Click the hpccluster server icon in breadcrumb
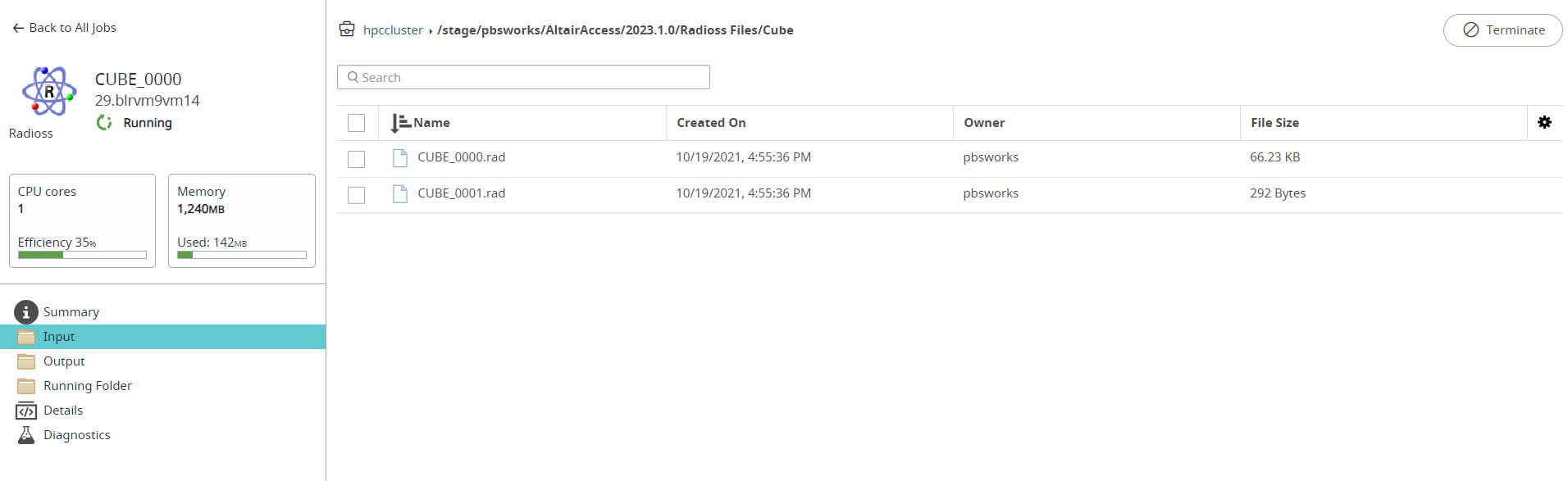Screen dimensions: 1568x481 347,29
